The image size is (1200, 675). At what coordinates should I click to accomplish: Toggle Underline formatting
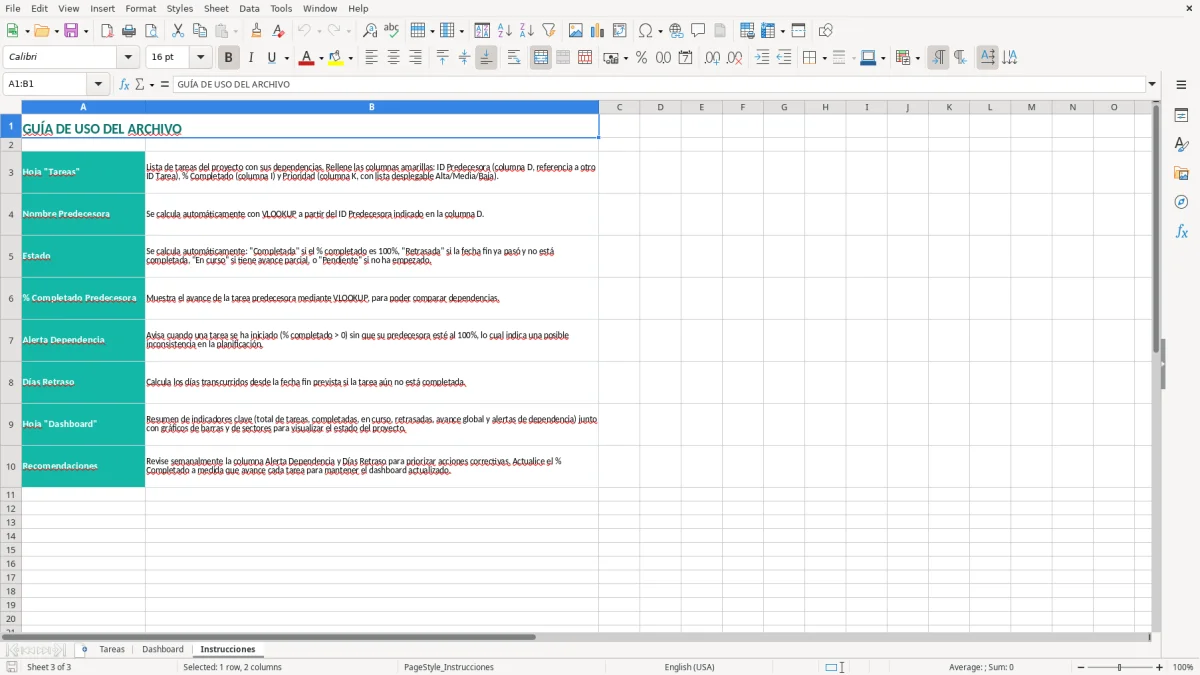click(271, 58)
